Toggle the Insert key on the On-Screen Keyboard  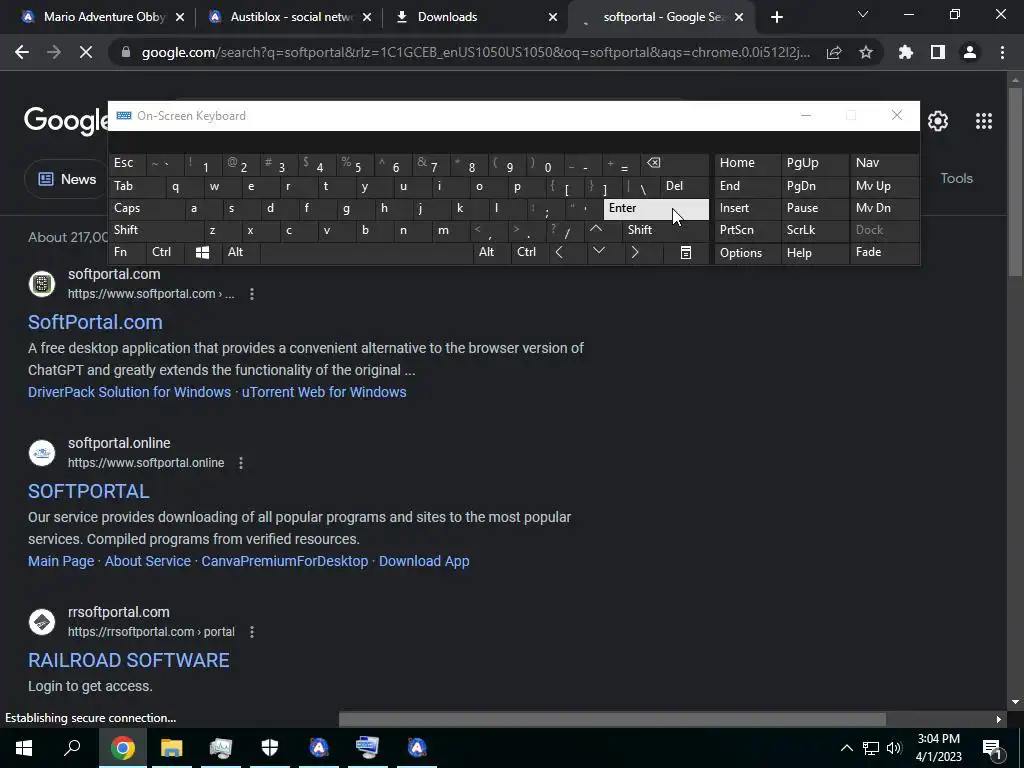[748, 209]
